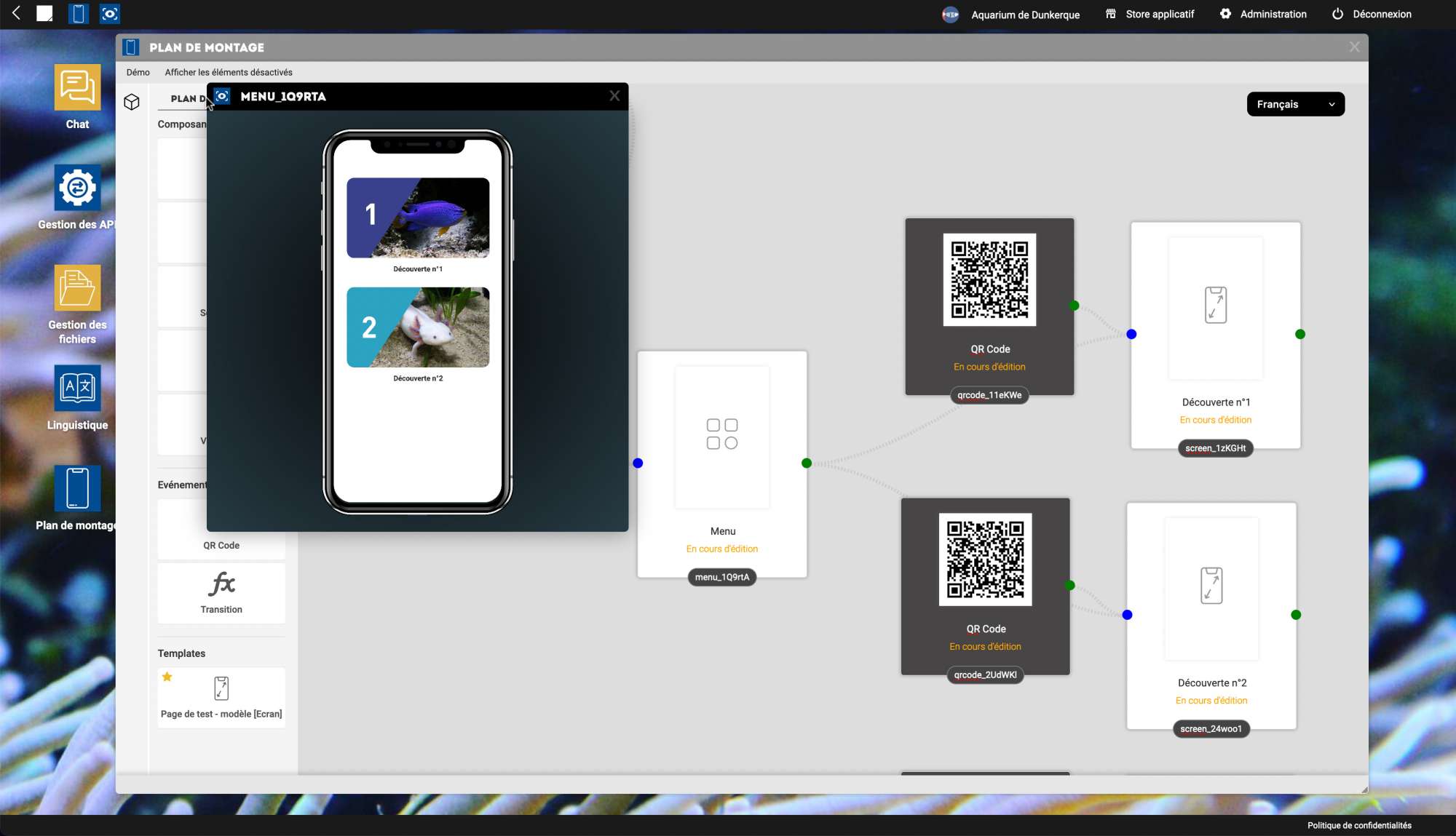Toggle favorite star on the Page de test template
The width and height of the screenshot is (1456, 836).
pos(167,677)
